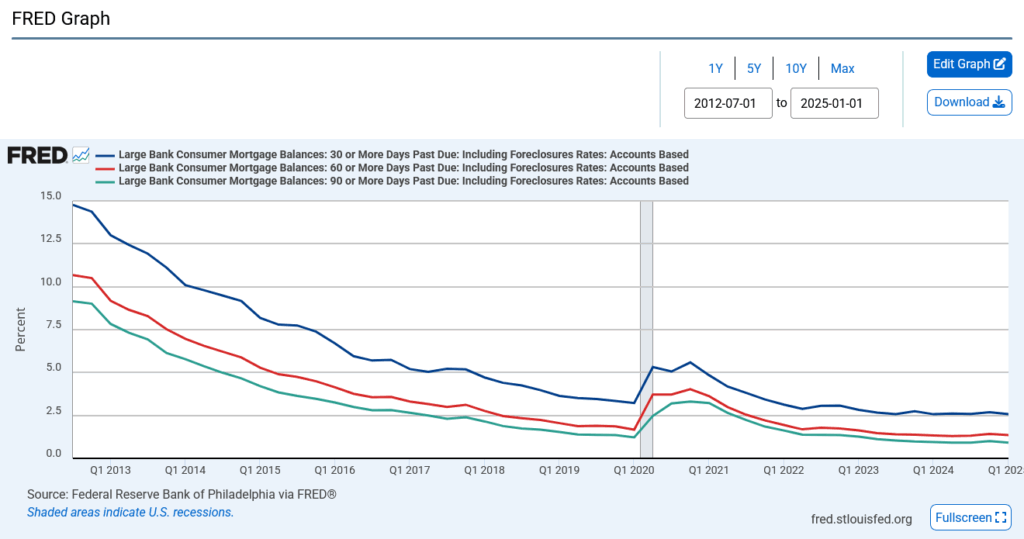1024x539 pixels.
Task: Click the green 90 days legend swatch
Action: [105, 181]
